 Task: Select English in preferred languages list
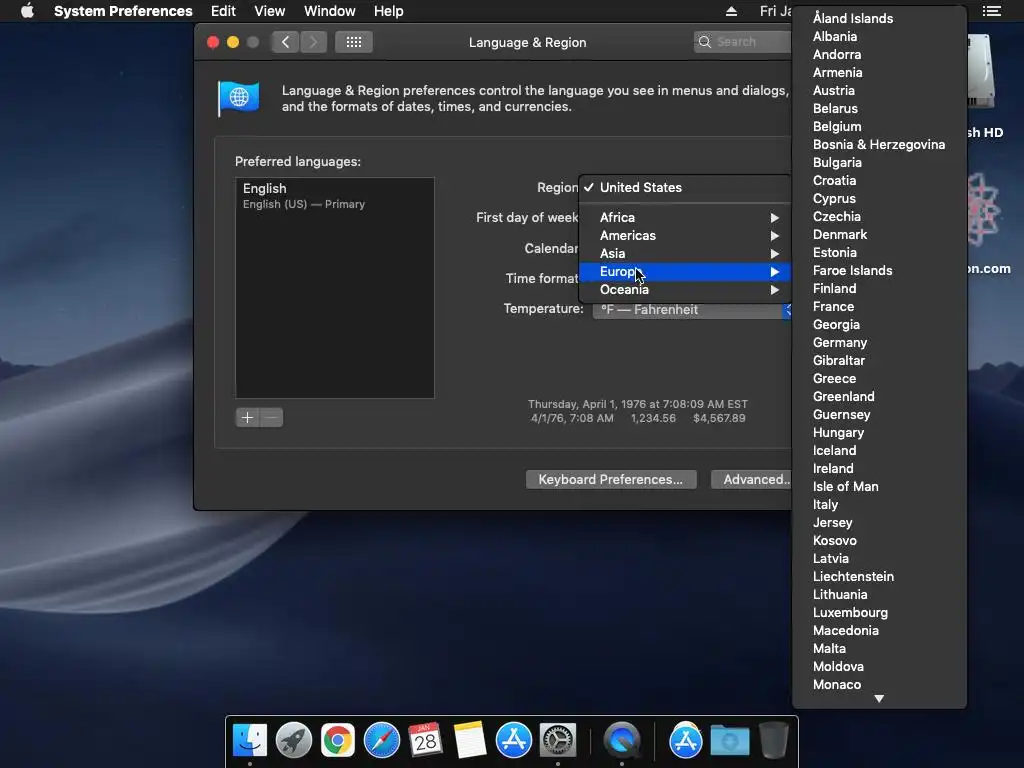point(334,196)
